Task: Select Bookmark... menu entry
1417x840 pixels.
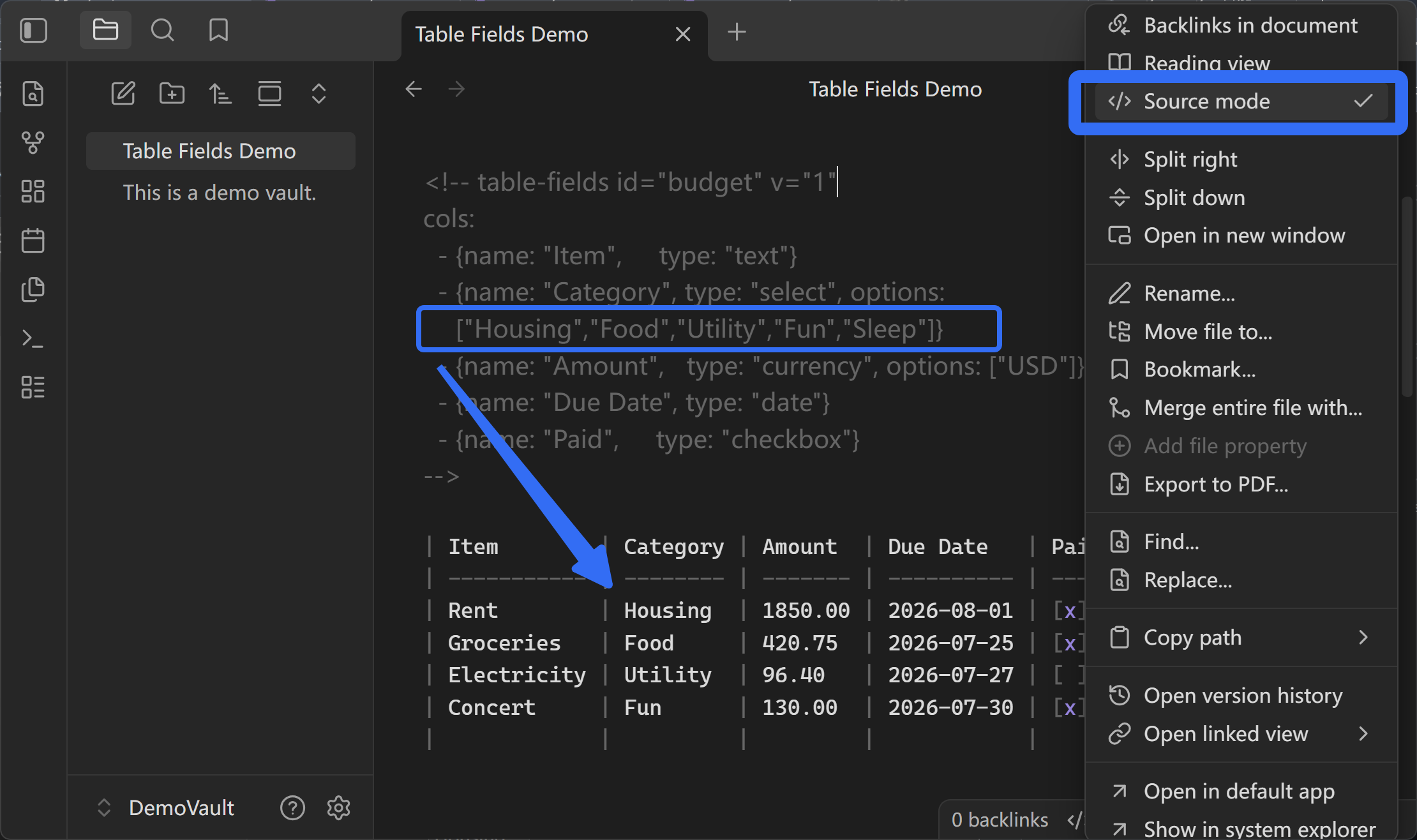Action: click(1241, 370)
